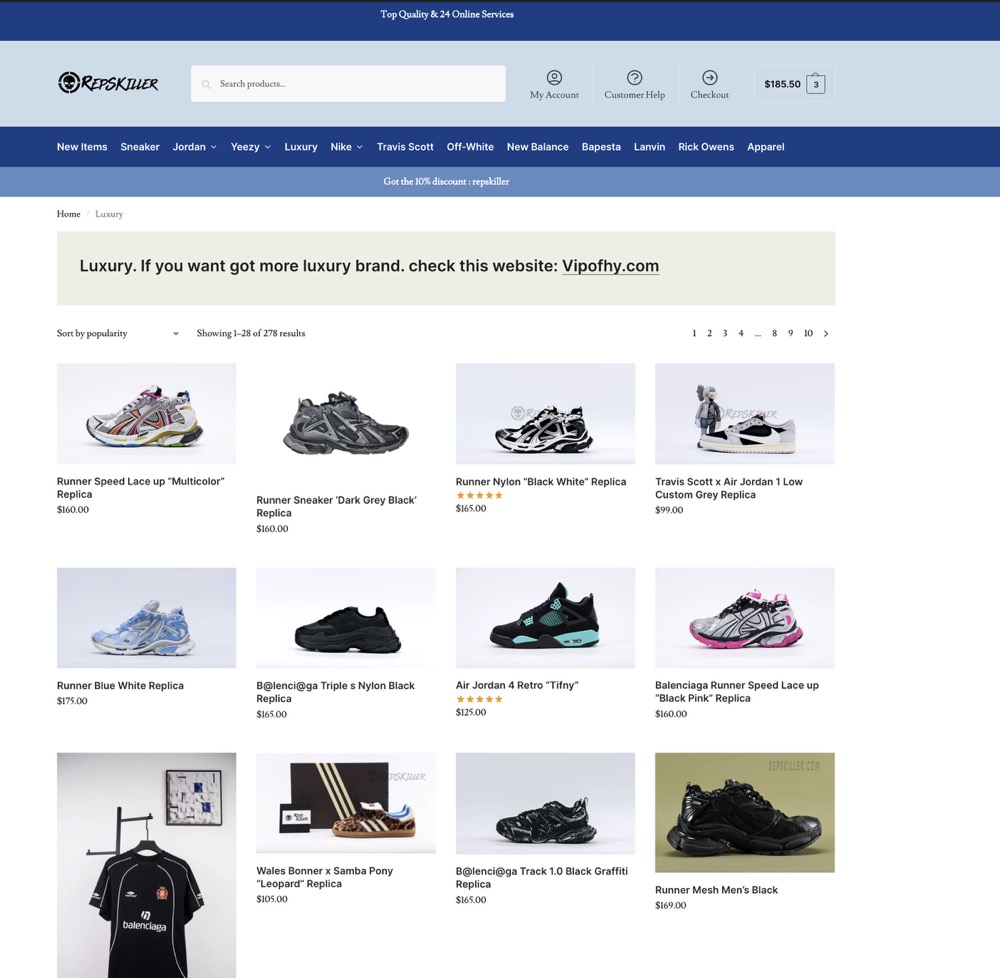View the black Balenciaga jersey image
1000x978 pixels.
point(146,865)
